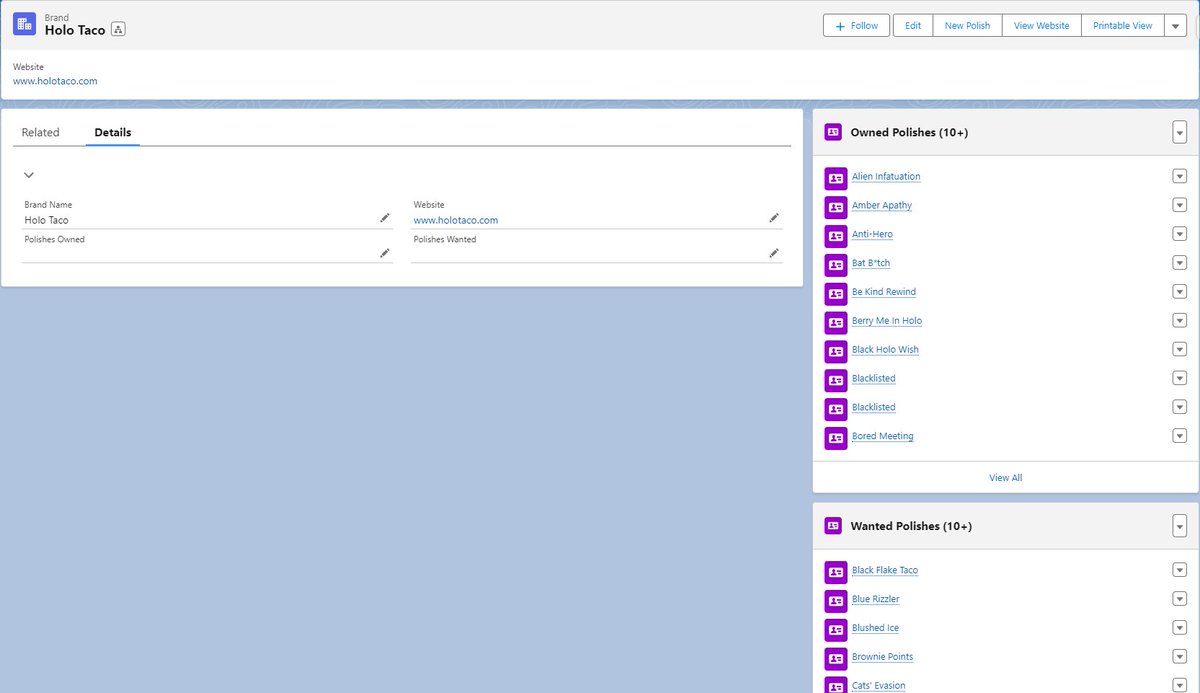This screenshot has width=1200, height=693.
Task: Open the Bored Meeting polish record
Action: click(883, 436)
